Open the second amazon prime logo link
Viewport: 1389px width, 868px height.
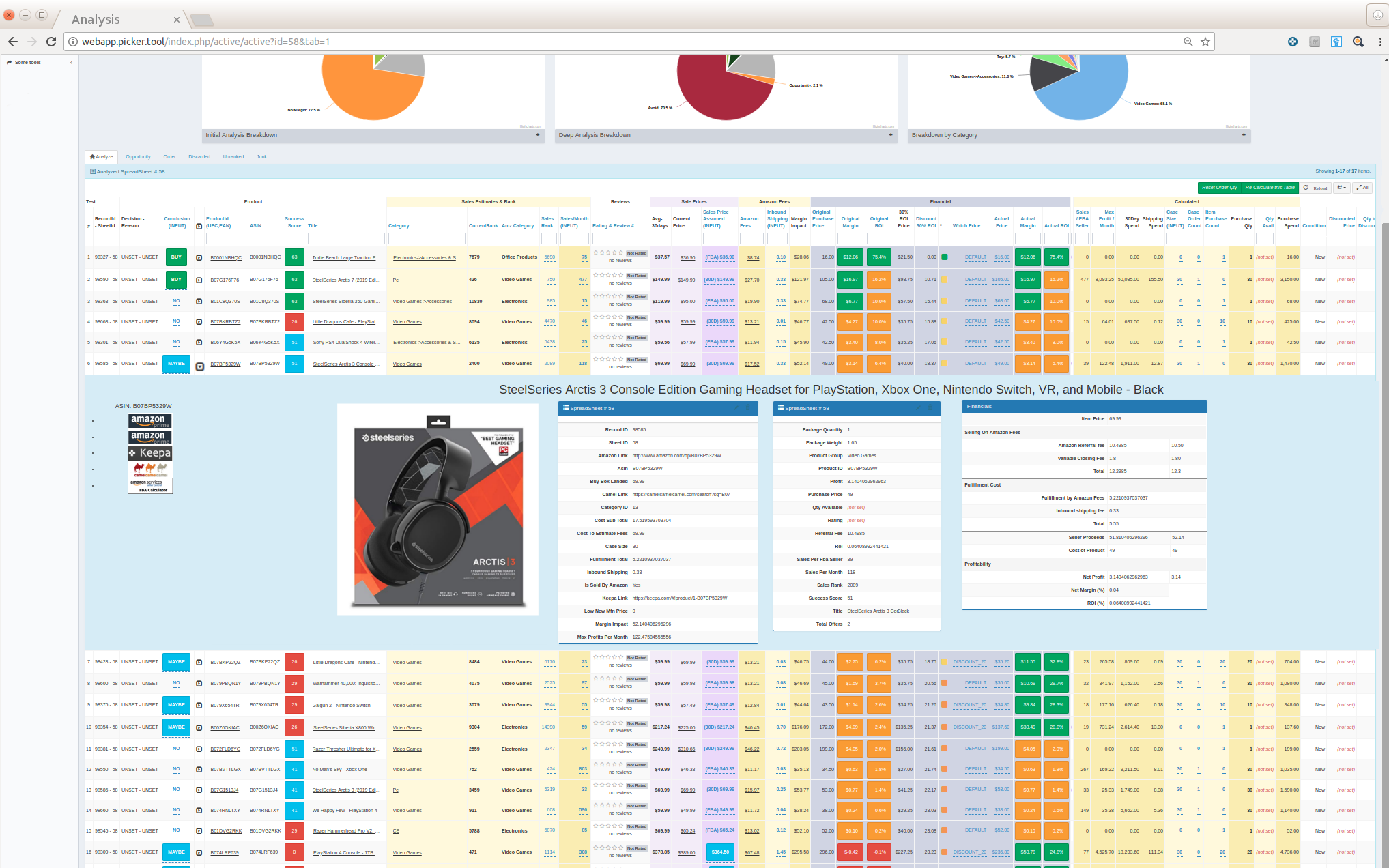[x=150, y=437]
